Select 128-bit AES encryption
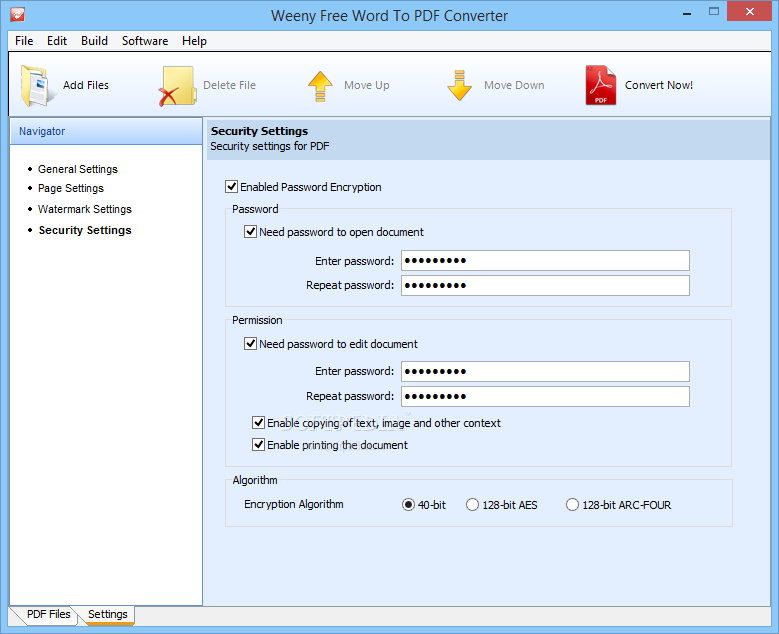This screenshot has width=779, height=634. 472,505
